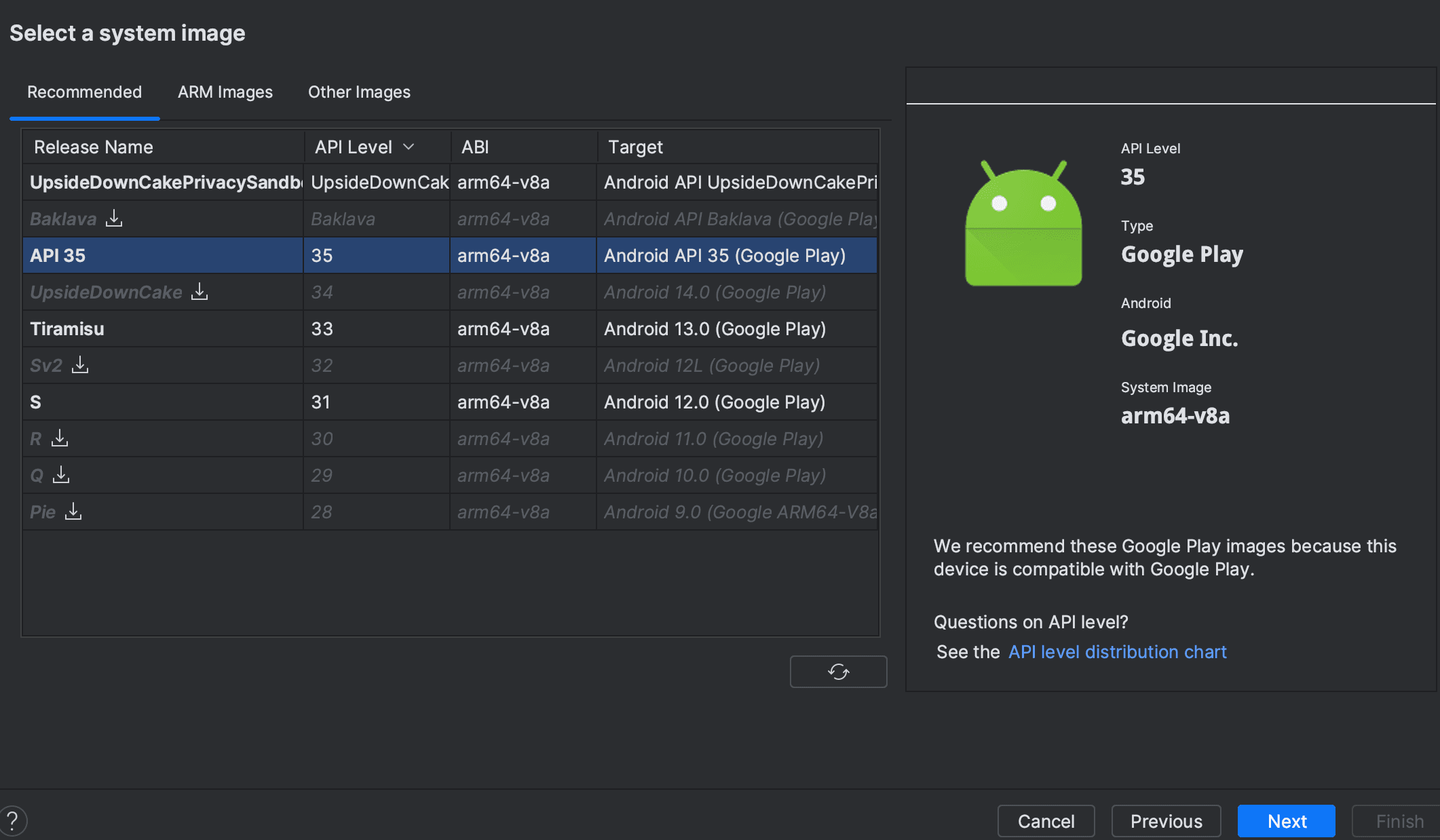Sort by Target column header

[738, 147]
